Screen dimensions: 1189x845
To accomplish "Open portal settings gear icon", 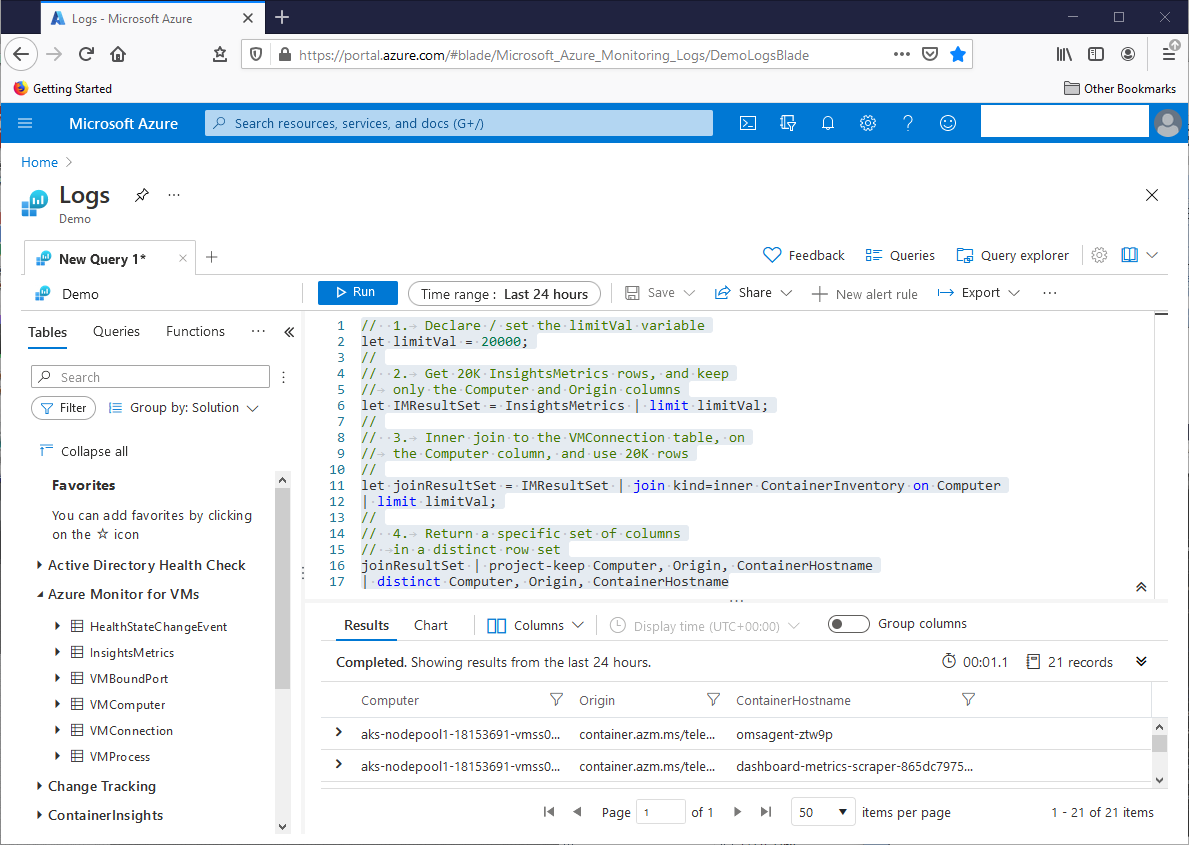I will click(867, 123).
